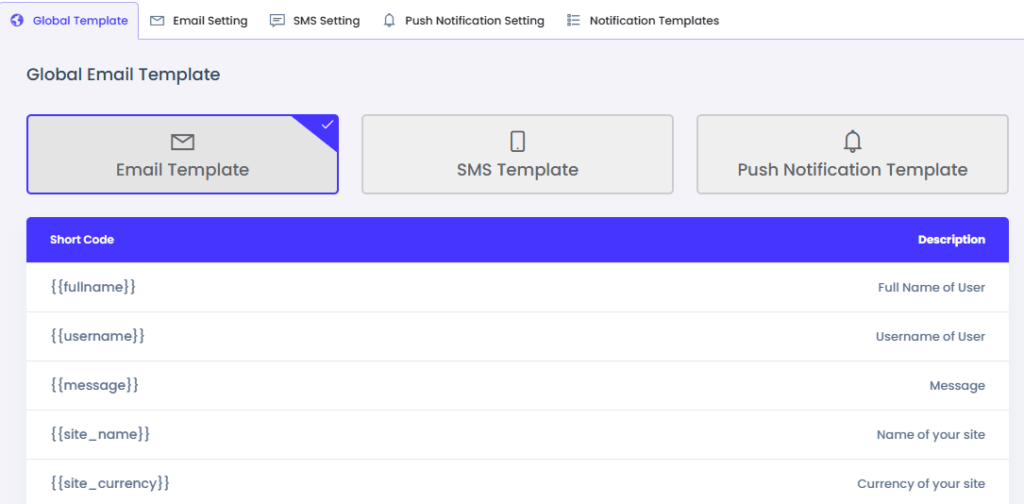1024x504 pixels.
Task: Select the Email Template card label
Action: click(182, 169)
